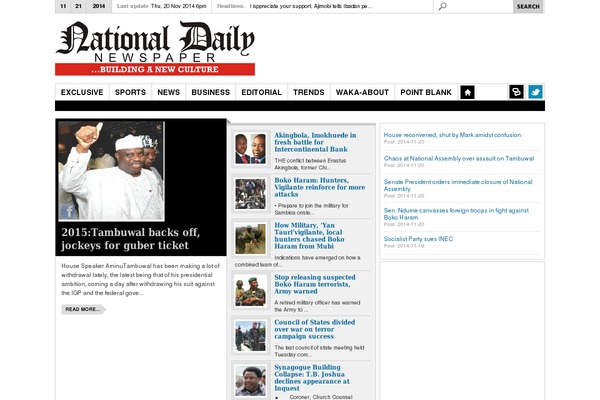This screenshot has height=400, width=600.
Task: Click T.B. Joshua portrait thumbnail
Action: (250, 381)
